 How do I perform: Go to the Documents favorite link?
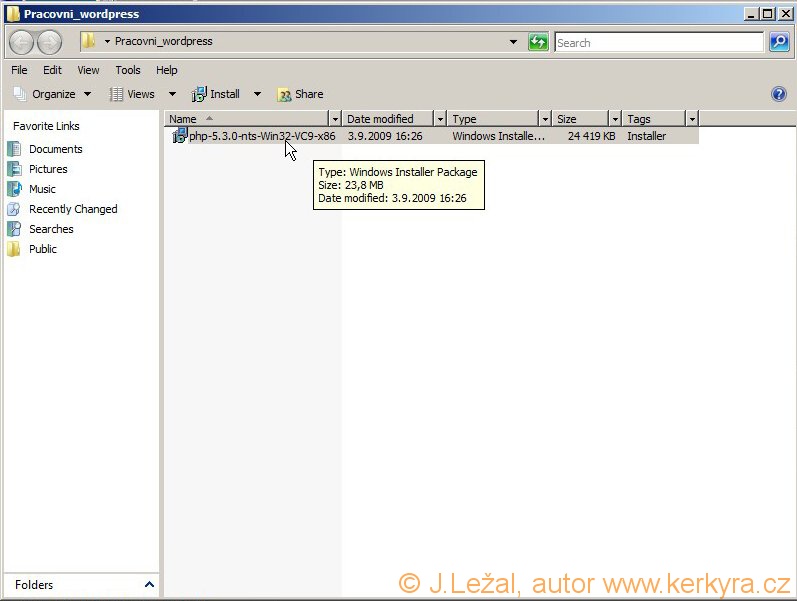[55, 149]
